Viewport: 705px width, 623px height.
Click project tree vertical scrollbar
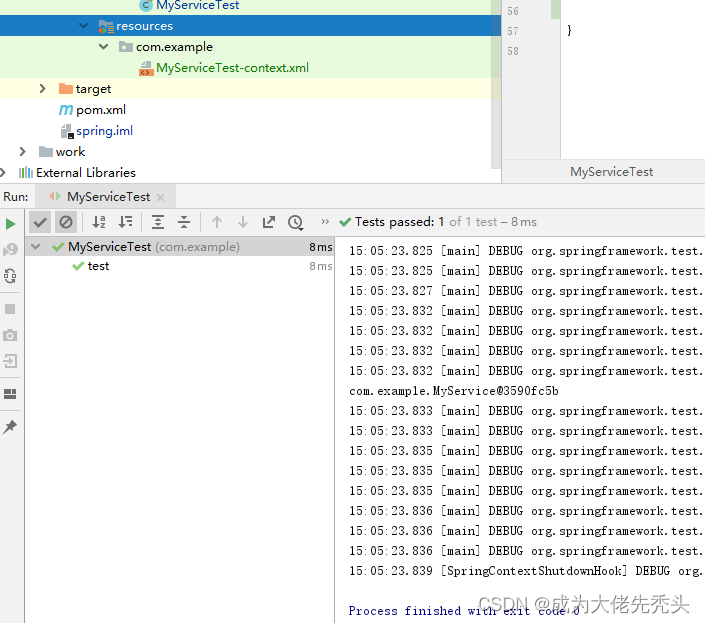[495, 85]
